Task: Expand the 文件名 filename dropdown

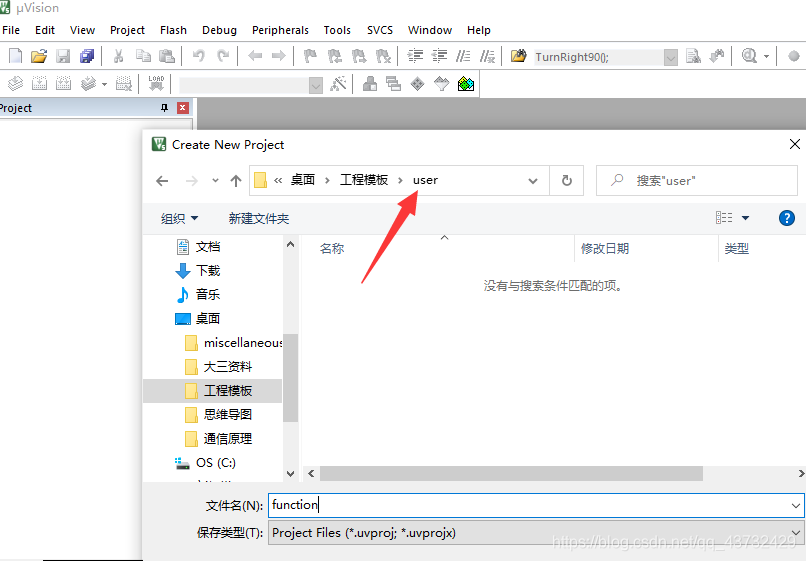Action: click(796, 506)
